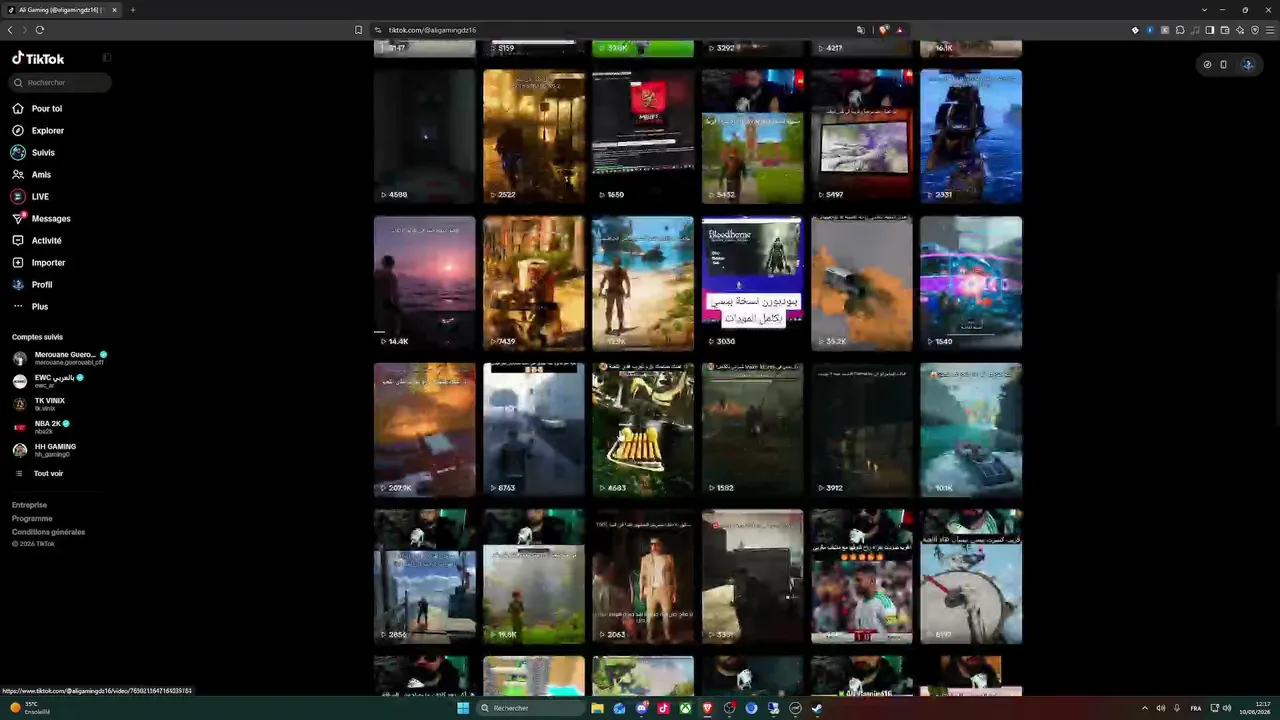
Task: Click the TikTok logo in the sidebar
Action: (x=38, y=58)
